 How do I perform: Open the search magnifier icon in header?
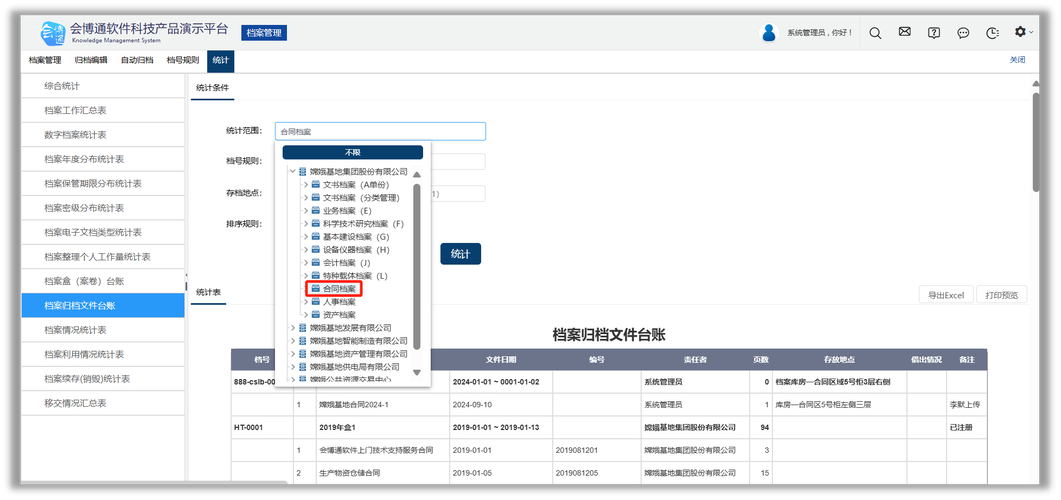875,33
